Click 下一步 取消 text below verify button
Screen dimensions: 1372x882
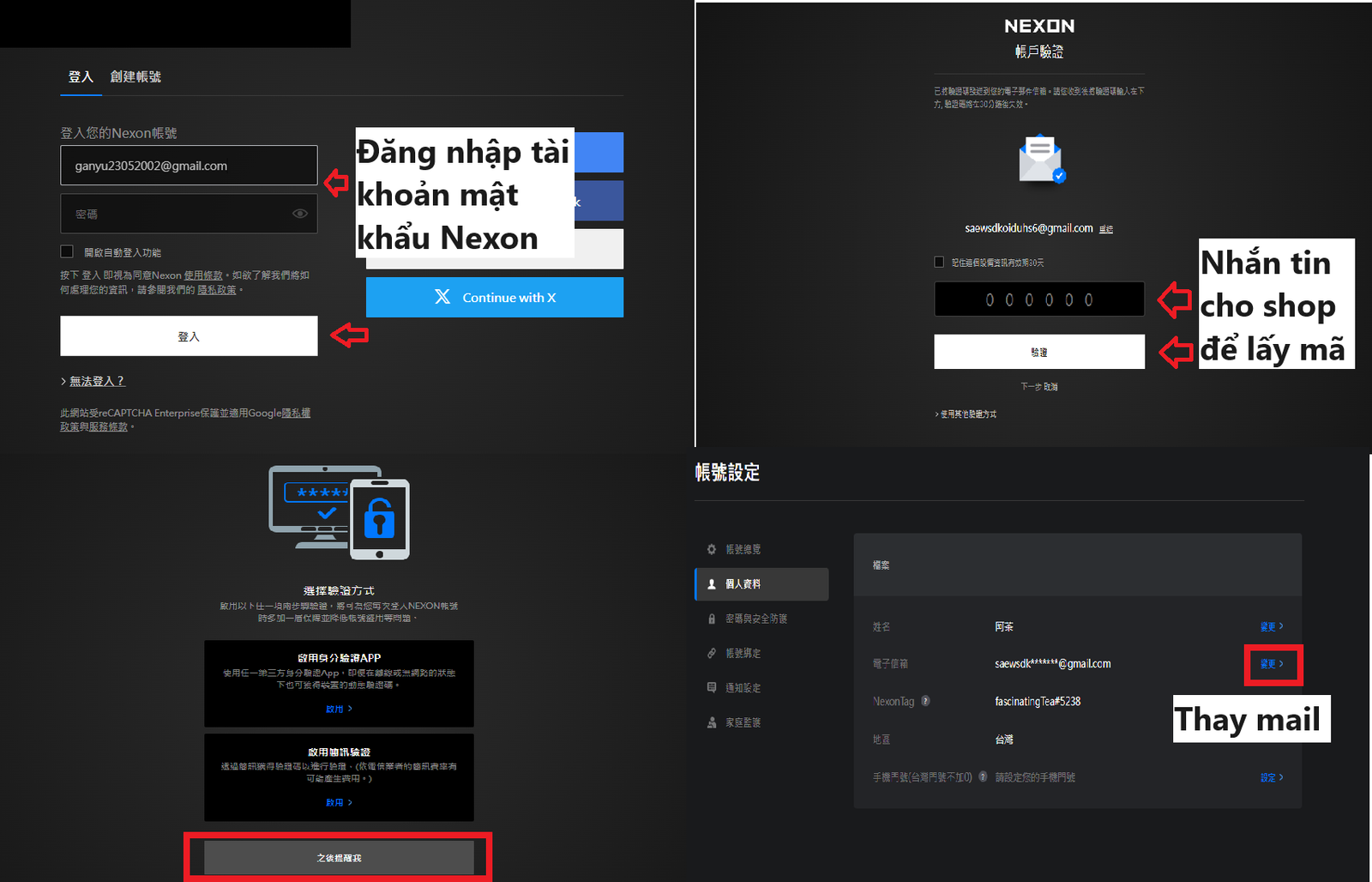coord(1039,387)
